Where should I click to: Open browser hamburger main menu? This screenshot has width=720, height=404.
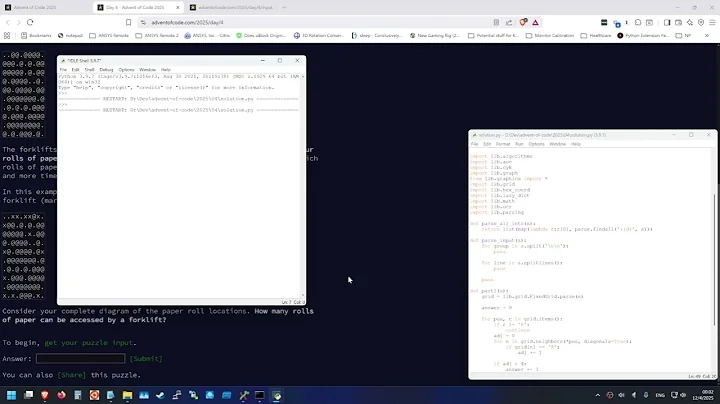pyautogui.click(x=712, y=22)
